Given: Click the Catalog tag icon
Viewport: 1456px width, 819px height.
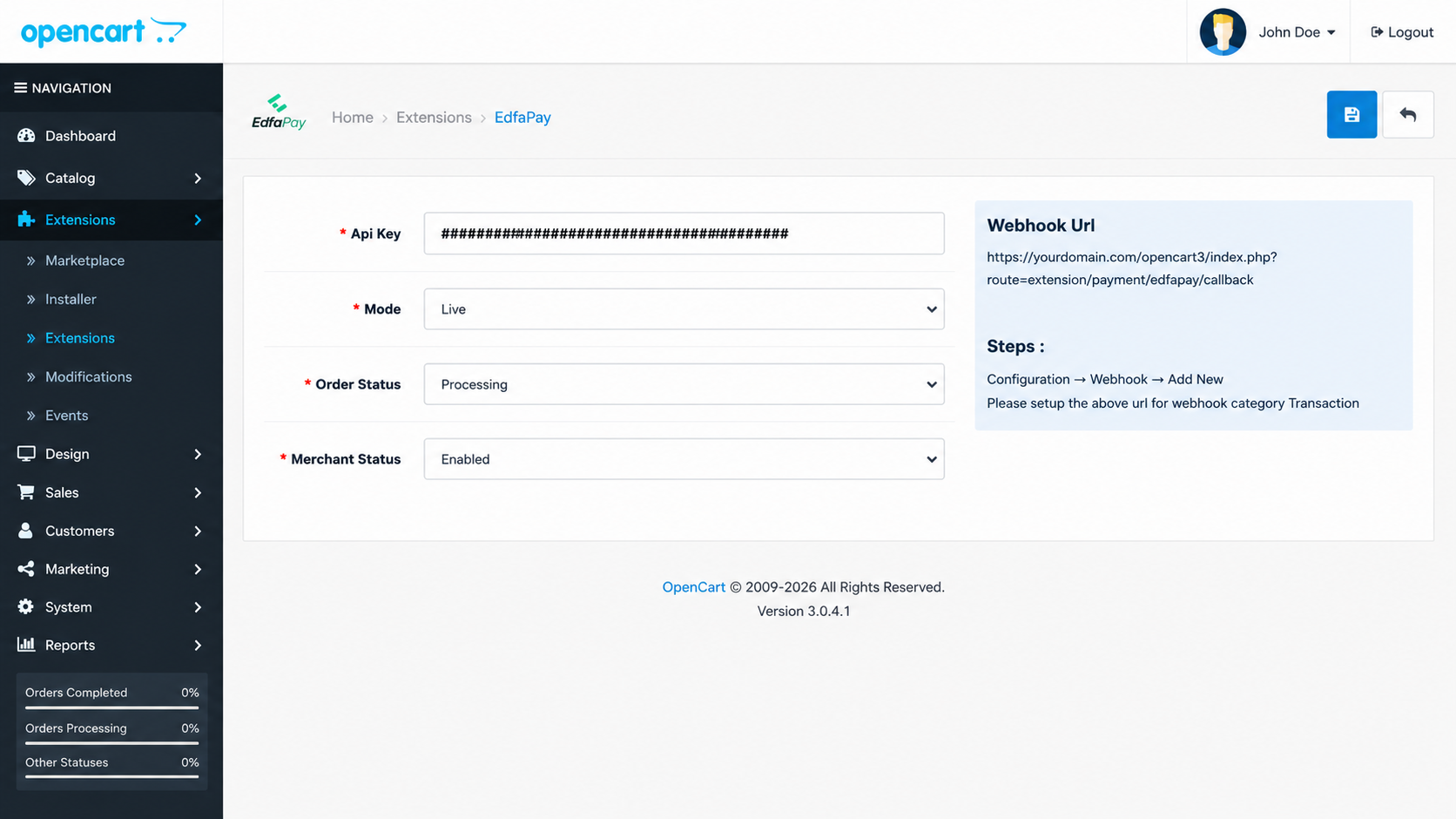Looking at the screenshot, I should pos(26,178).
